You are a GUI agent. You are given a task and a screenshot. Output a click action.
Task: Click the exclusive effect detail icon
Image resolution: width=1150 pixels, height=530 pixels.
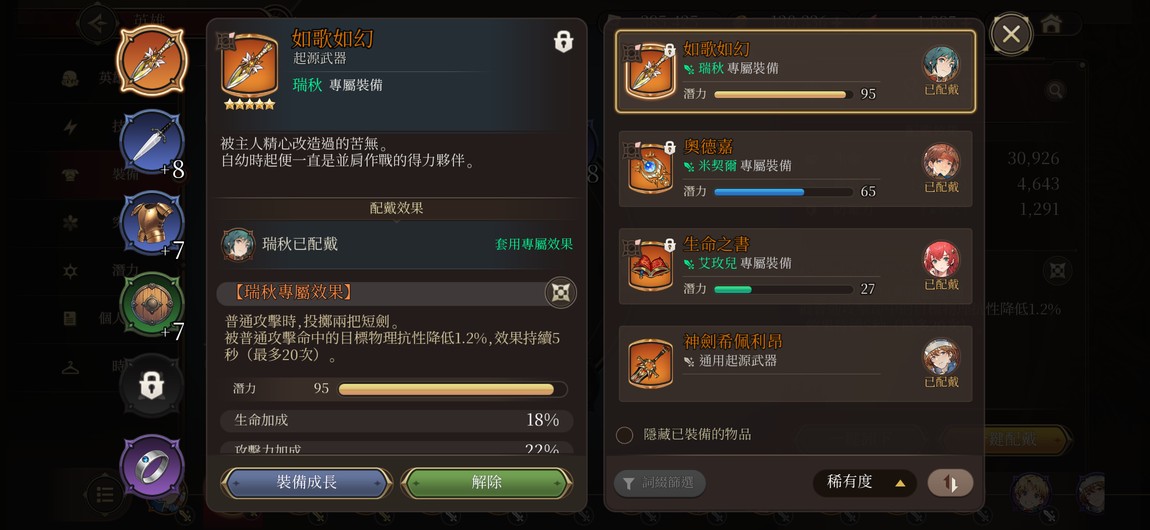click(560, 292)
